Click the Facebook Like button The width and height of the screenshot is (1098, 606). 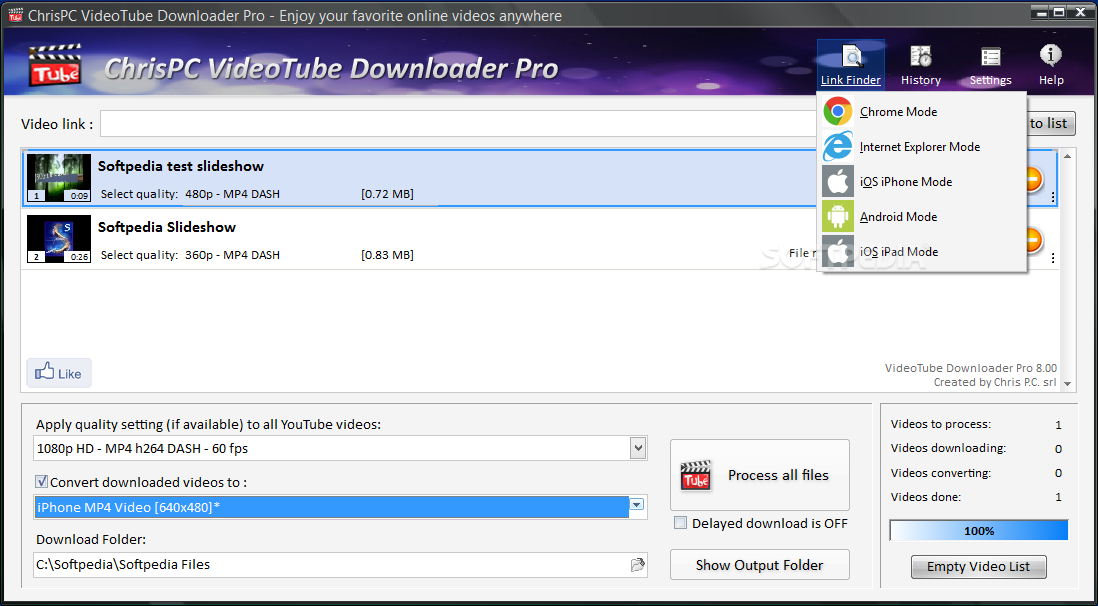(x=59, y=373)
